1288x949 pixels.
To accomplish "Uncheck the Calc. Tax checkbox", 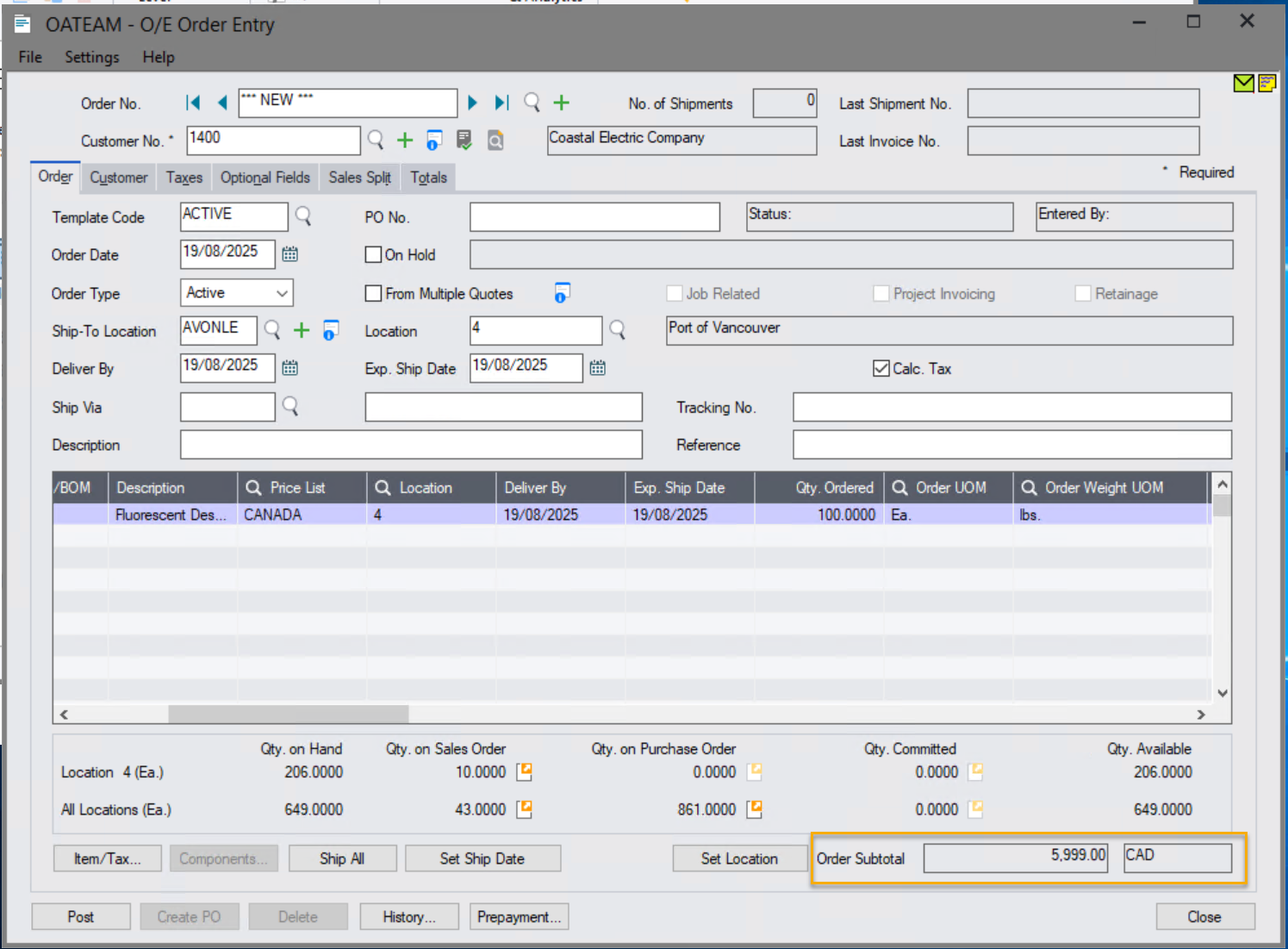I will [880, 368].
